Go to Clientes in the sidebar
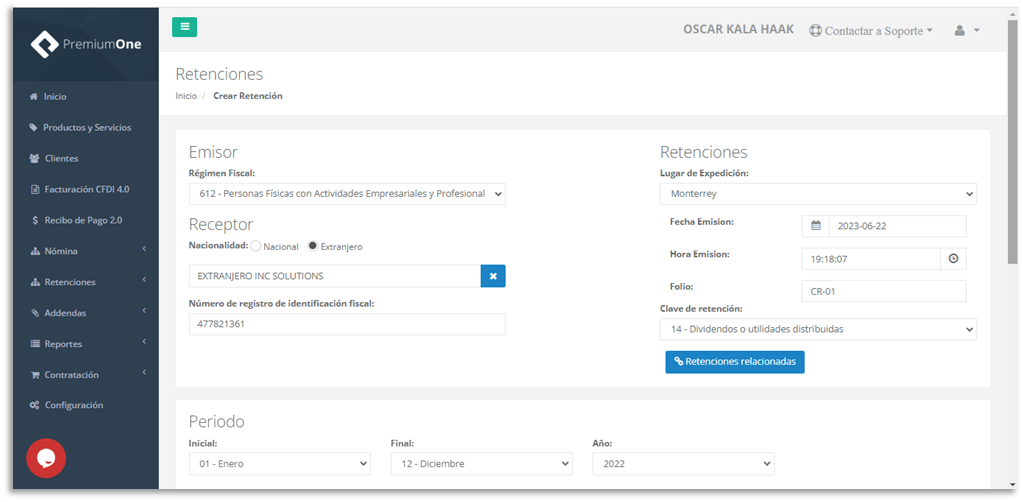Image resolution: width=1023 pixels, height=502 pixels. pyautogui.click(x=60, y=158)
